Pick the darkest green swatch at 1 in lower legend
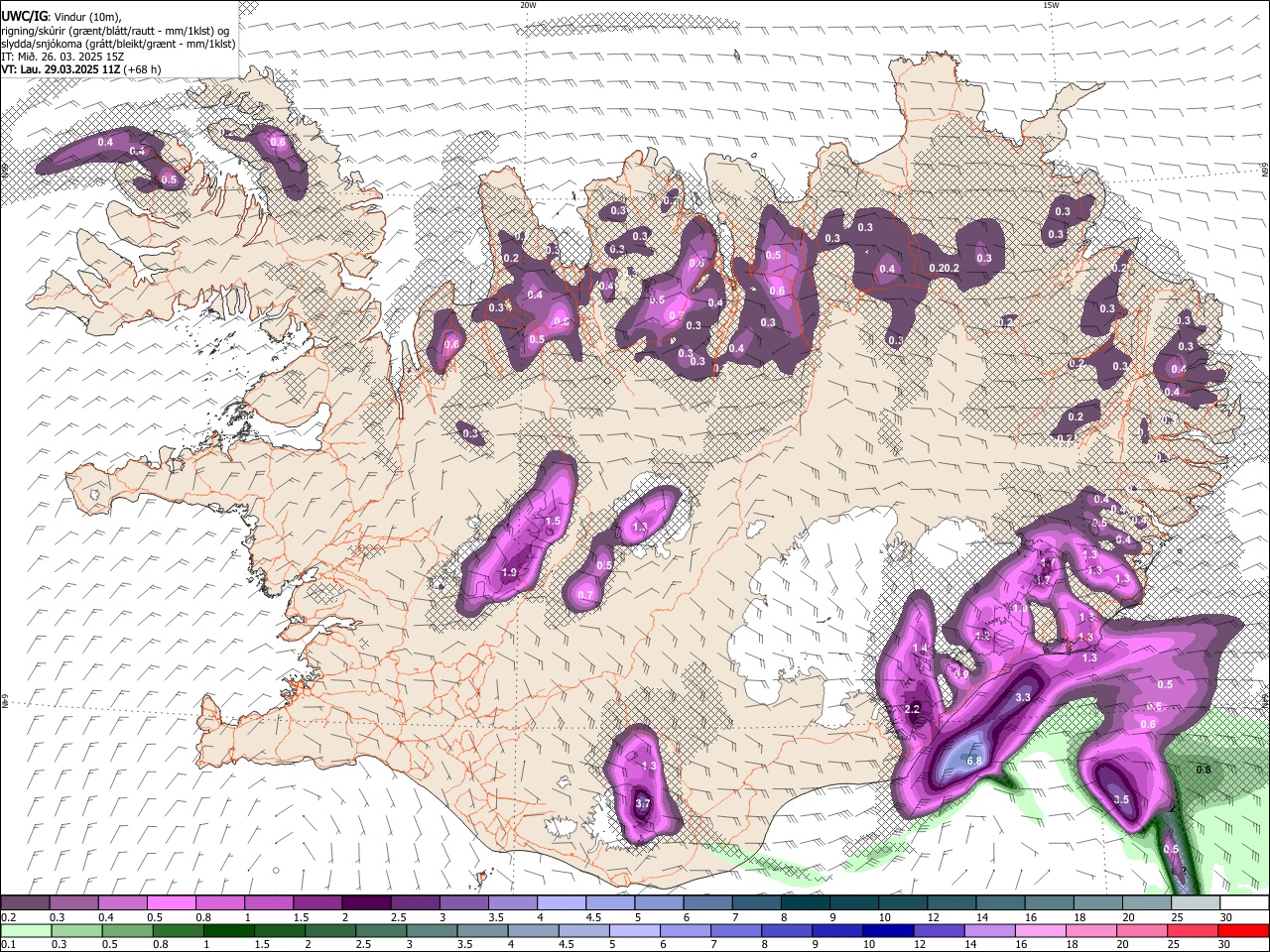The height and width of the screenshot is (952, 1270). pos(229,930)
